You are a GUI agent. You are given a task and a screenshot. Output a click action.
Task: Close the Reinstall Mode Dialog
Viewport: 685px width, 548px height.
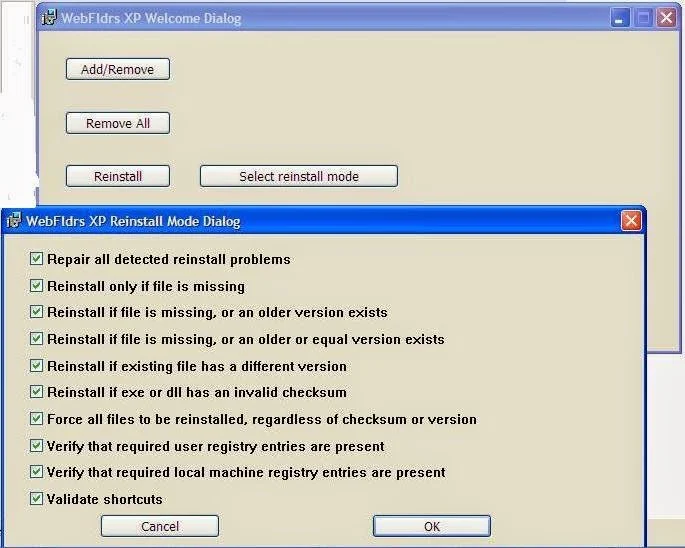[x=631, y=221]
